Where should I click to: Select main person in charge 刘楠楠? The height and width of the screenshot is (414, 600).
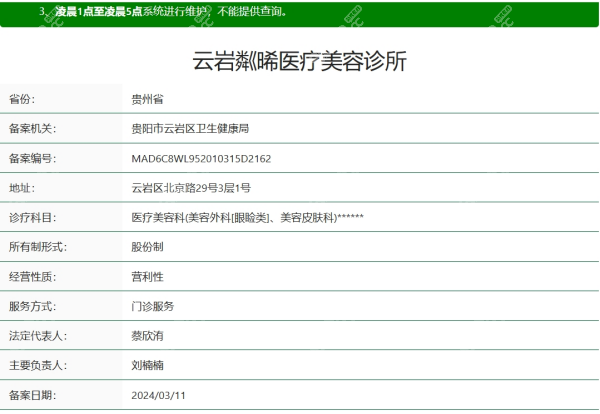coord(147,365)
